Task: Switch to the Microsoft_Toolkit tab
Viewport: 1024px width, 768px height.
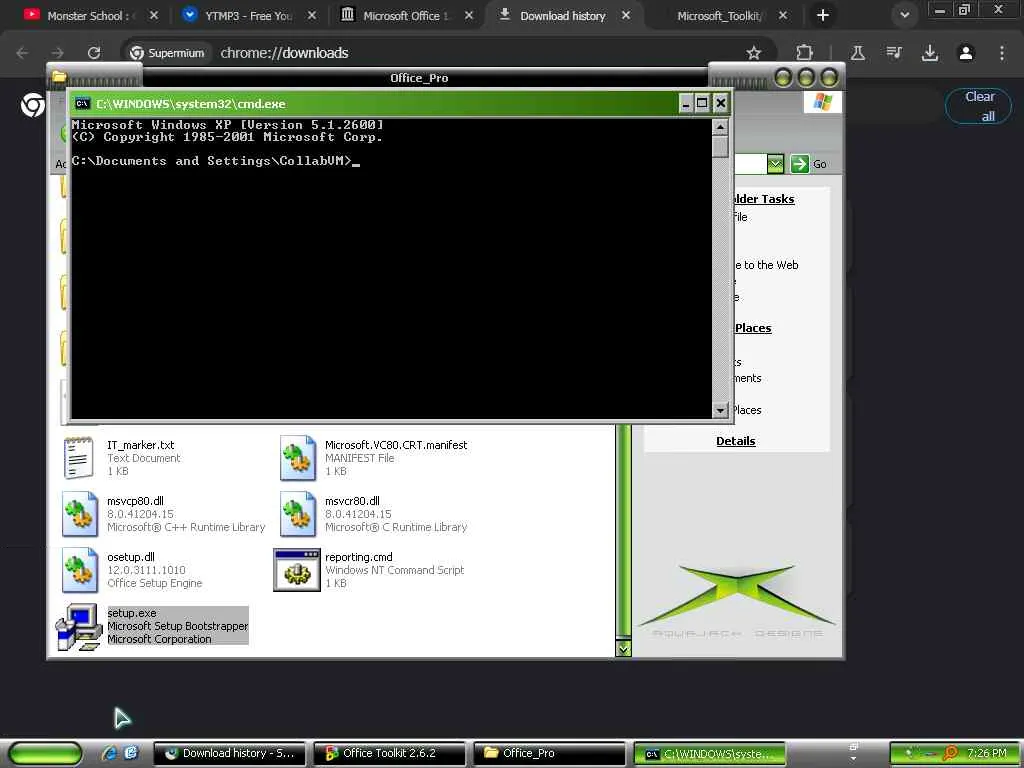Action: [718, 16]
